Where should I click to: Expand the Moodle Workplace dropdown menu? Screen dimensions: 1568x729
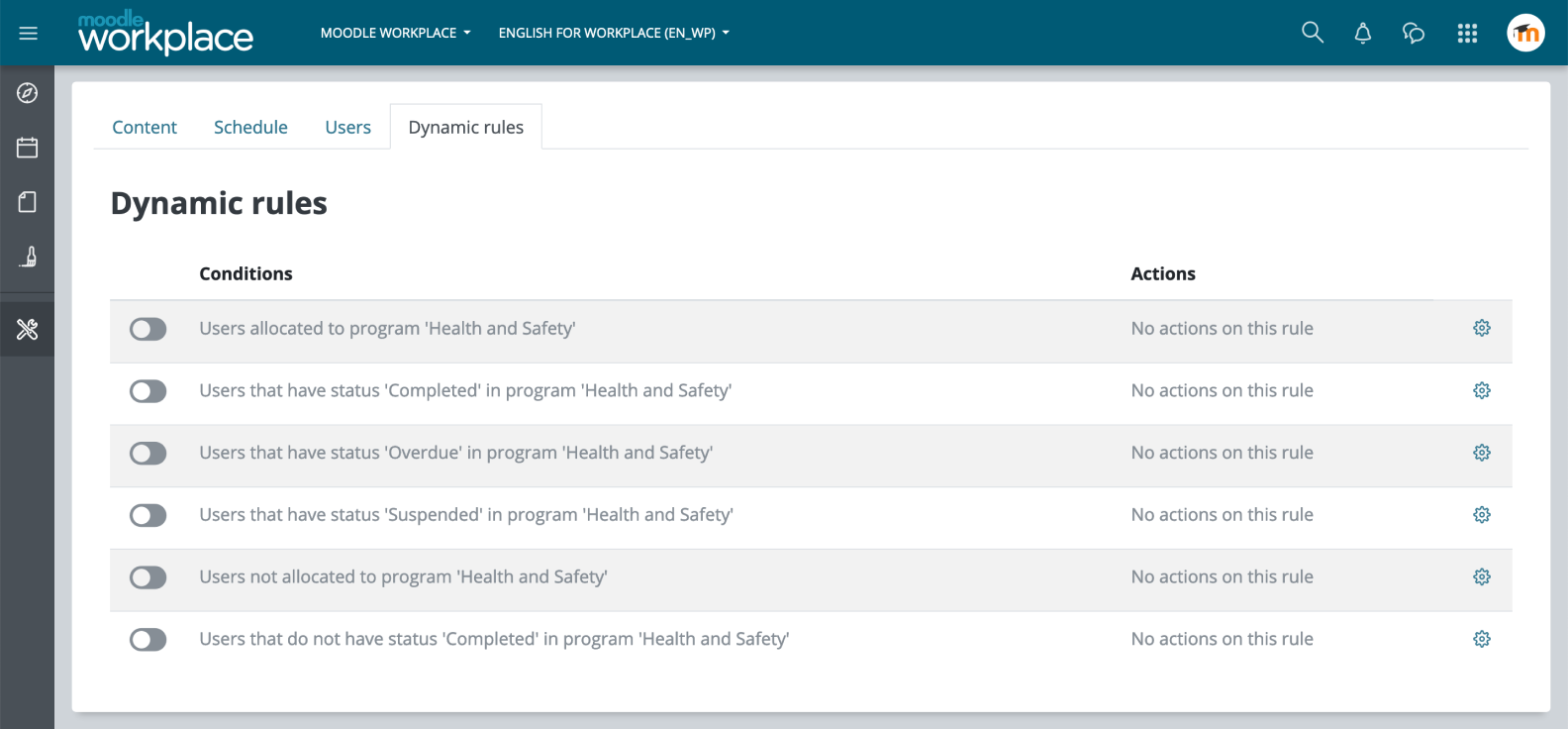395,33
